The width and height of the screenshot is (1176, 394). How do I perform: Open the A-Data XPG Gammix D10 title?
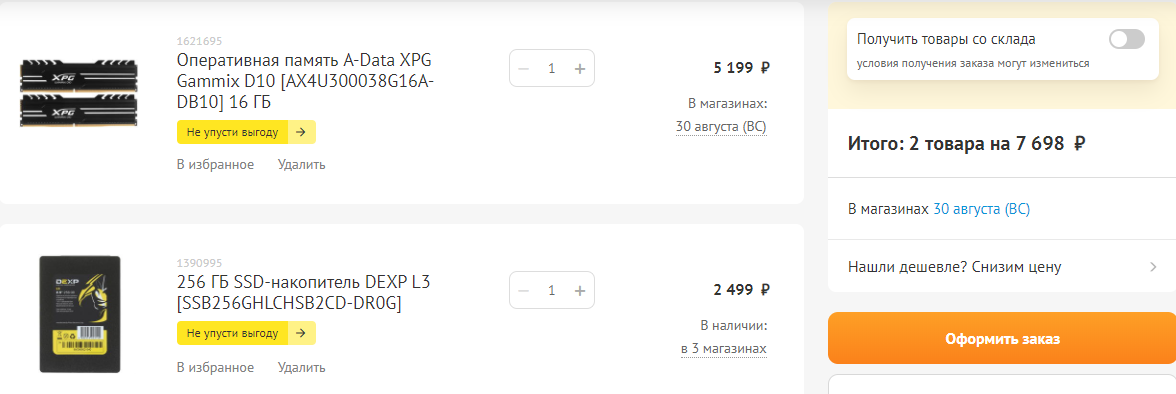(305, 81)
